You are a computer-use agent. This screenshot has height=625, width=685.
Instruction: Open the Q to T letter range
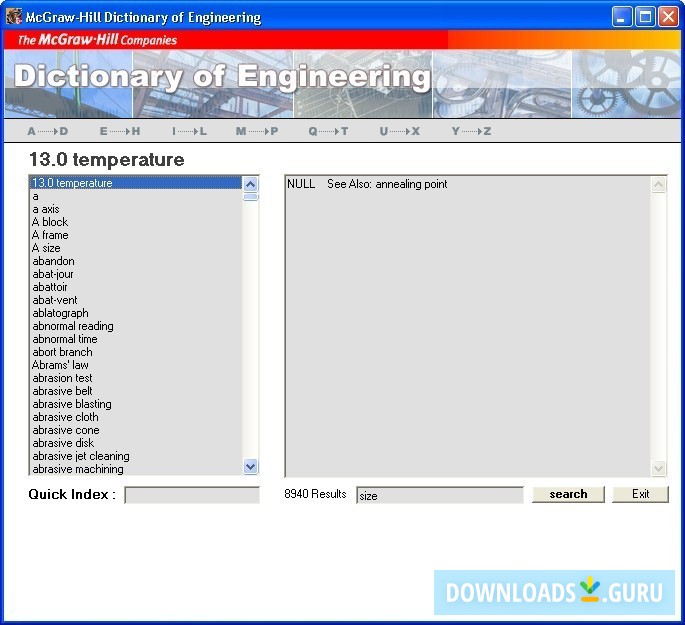pos(328,131)
